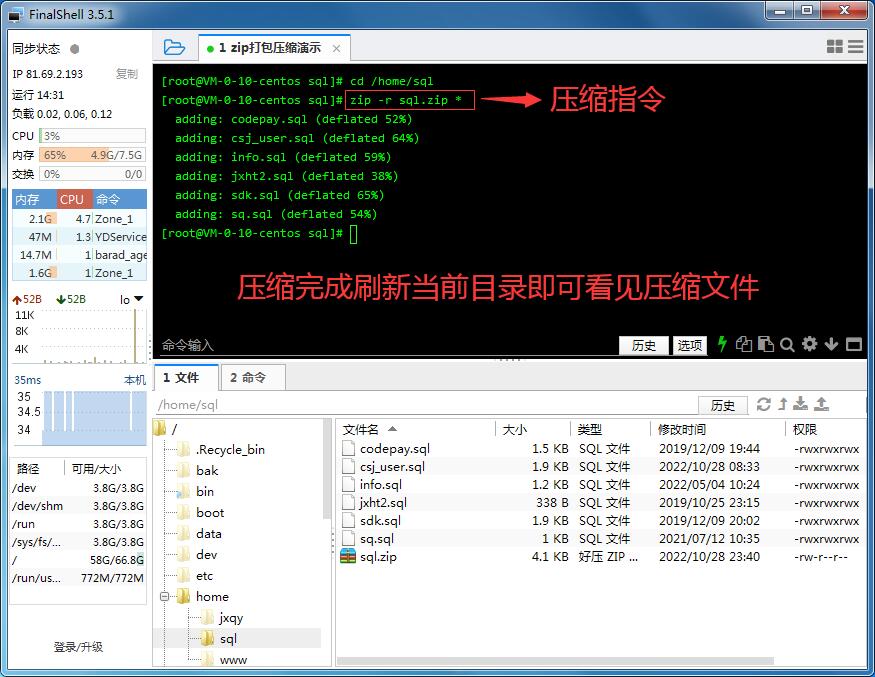This screenshot has width=875, height=677.
Task: Open terminal command 历史 button
Action: tap(643, 345)
